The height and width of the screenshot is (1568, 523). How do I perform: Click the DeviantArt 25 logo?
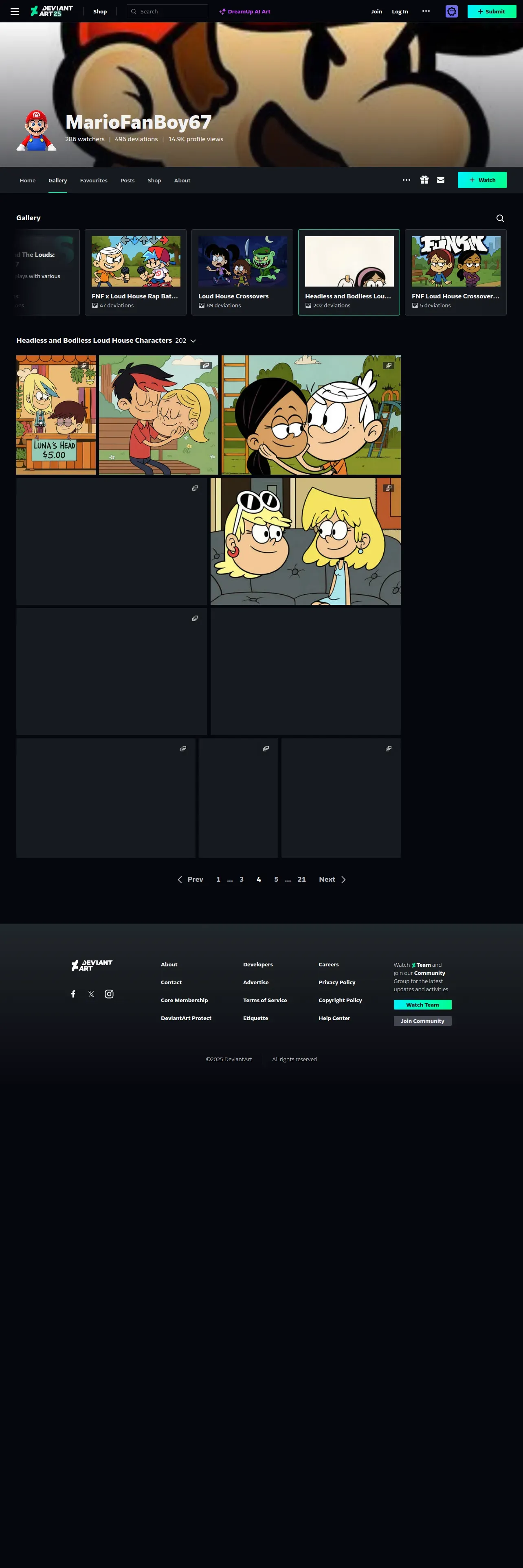click(x=52, y=11)
